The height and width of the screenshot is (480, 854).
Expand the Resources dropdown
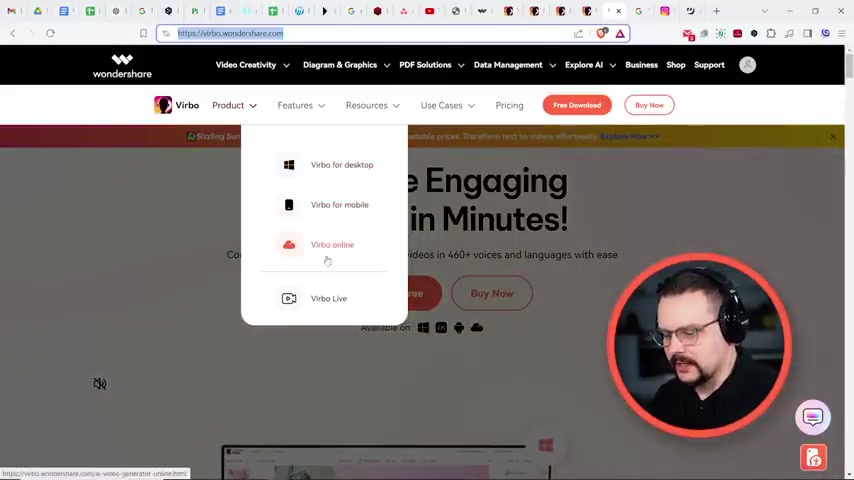(373, 105)
